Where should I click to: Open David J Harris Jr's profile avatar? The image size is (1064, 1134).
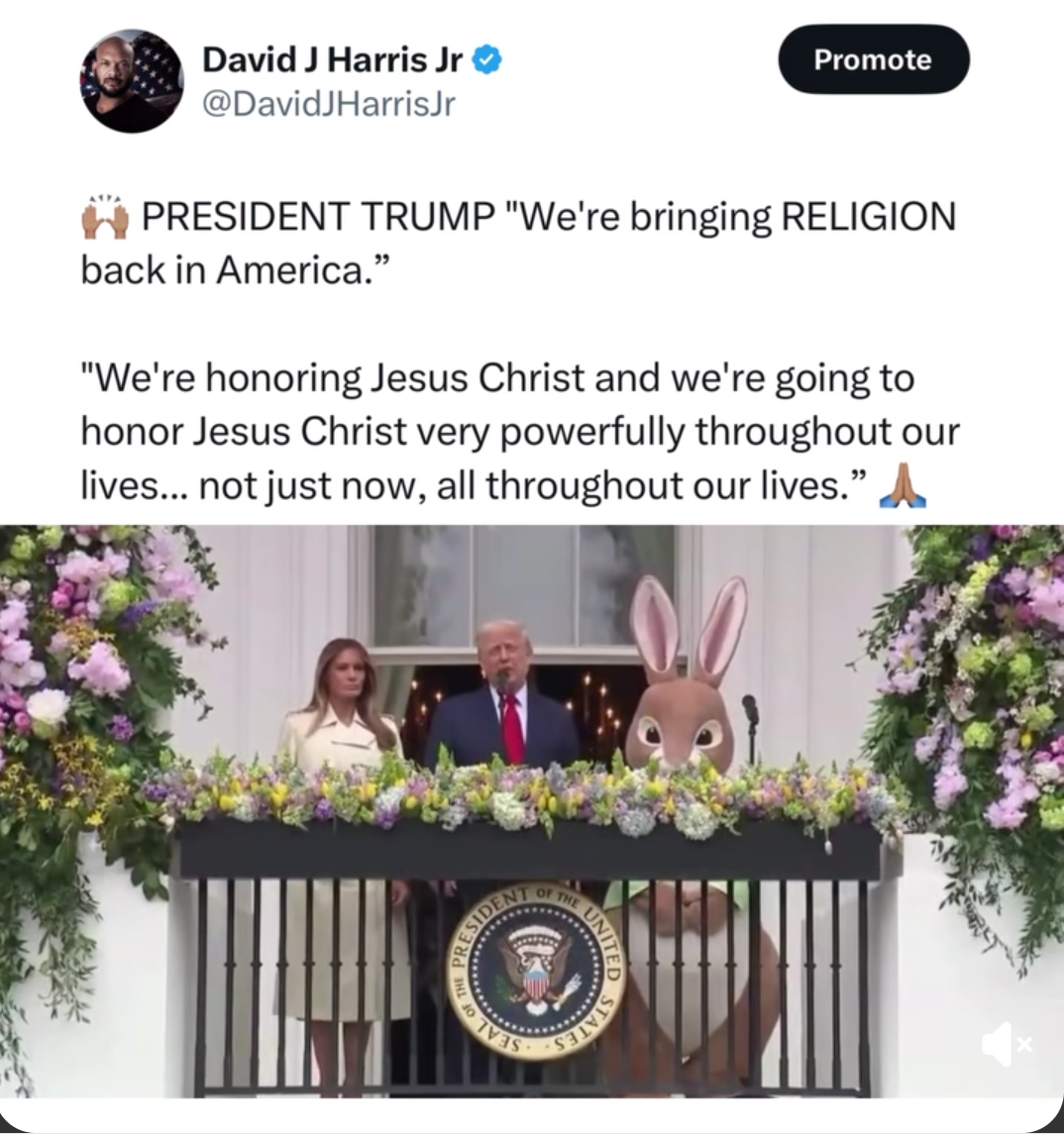click(132, 81)
